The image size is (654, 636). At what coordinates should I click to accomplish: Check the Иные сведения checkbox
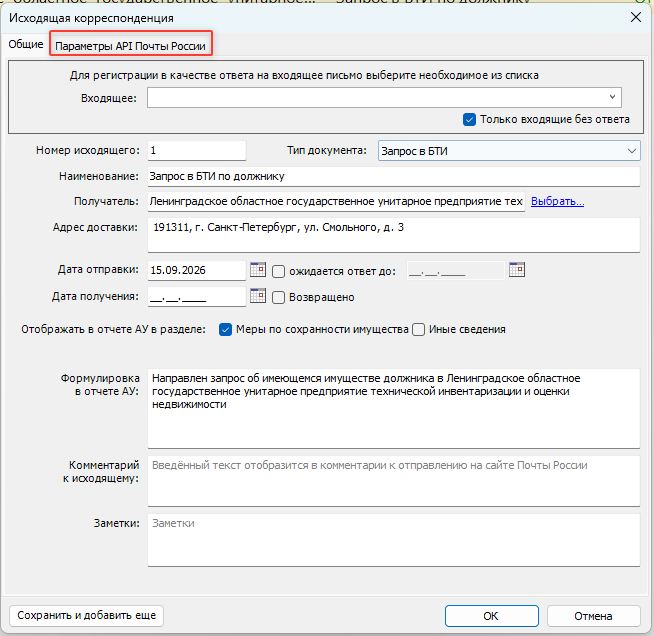pos(418,330)
